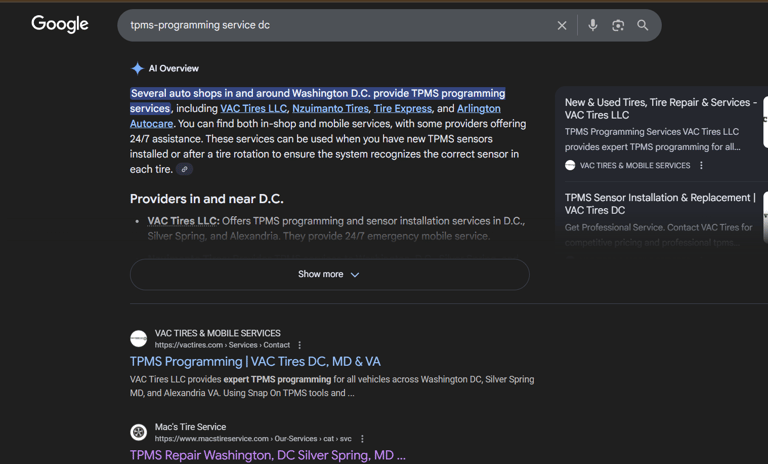Open Google Lens image search
Screen dimensions: 768x464
(618, 25)
